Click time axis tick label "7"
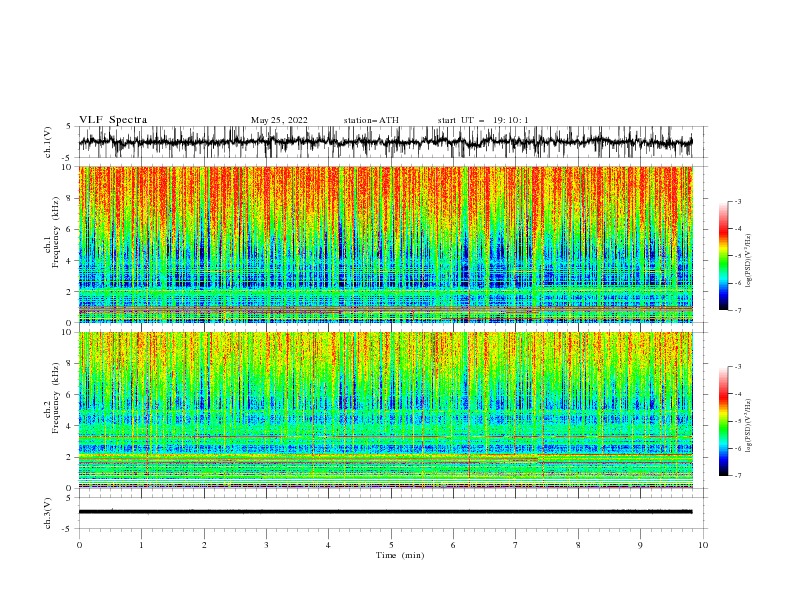Image resolution: width=792 pixels, height=612 pixels. coord(516,545)
